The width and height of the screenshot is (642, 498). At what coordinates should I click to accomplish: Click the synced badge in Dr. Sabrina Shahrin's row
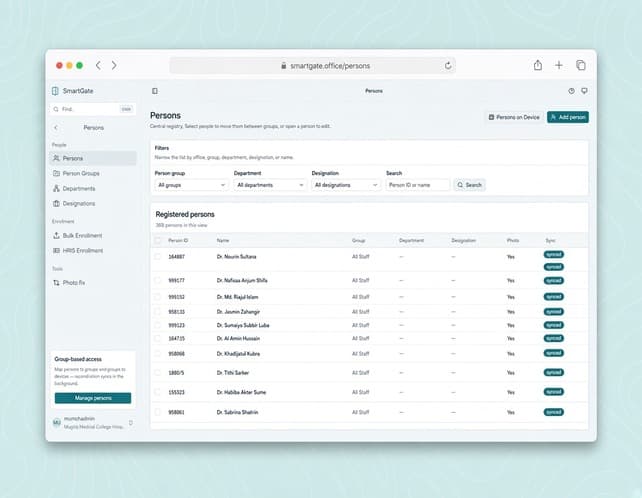(x=554, y=412)
